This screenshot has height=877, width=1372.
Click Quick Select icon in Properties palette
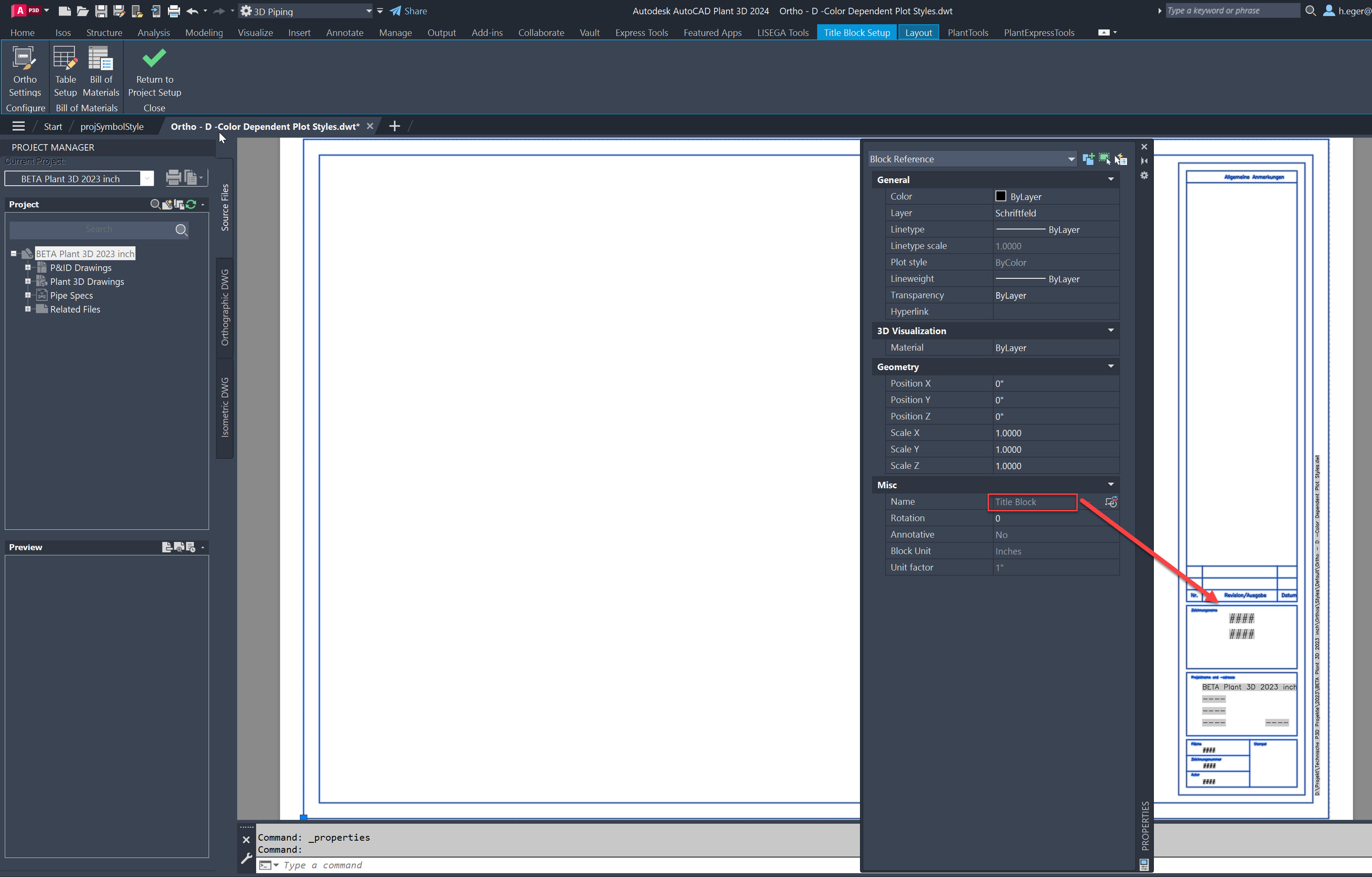point(1121,159)
